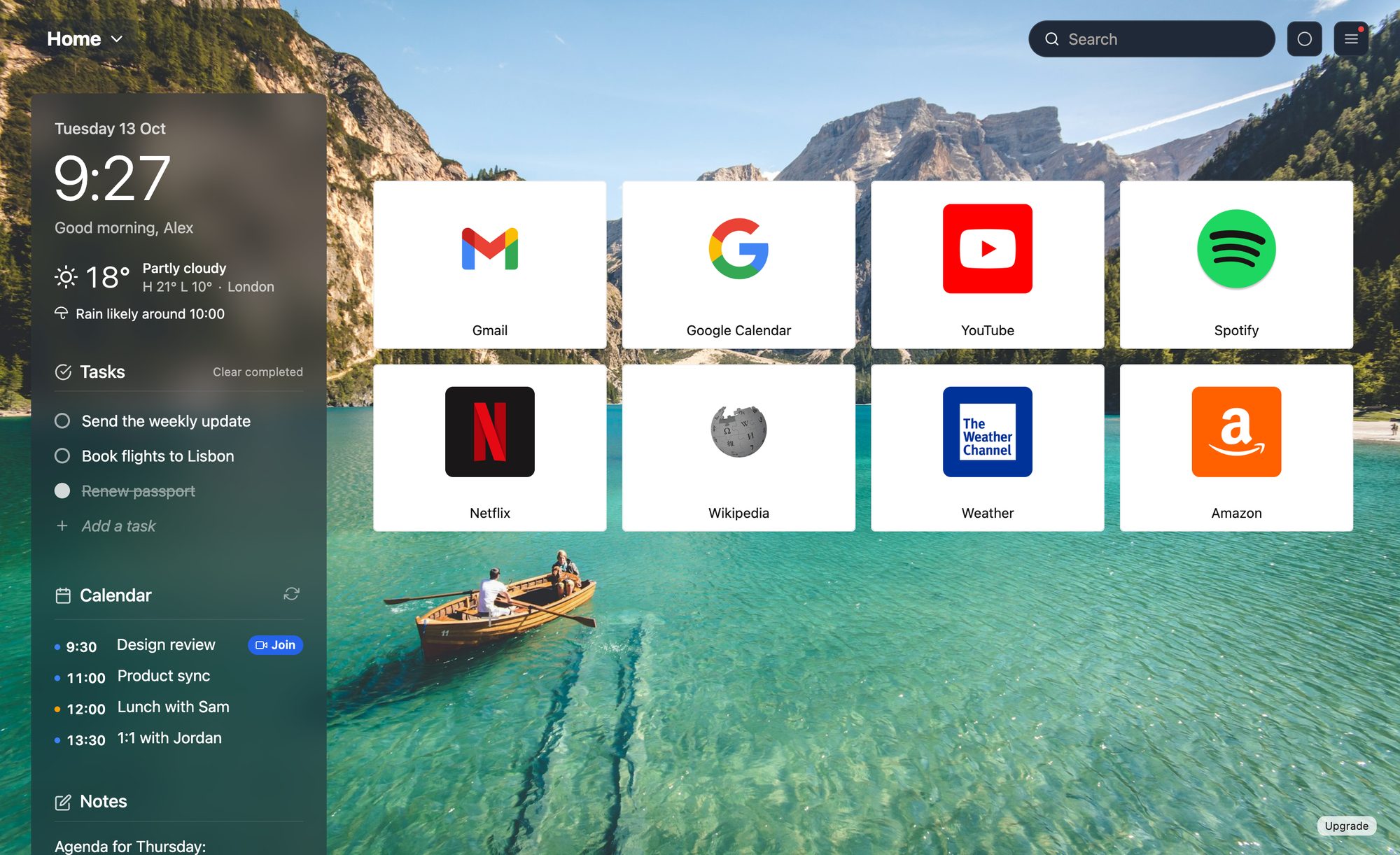Click the Design review event title
The height and width of the screenshot is (855, 1400).
pos(166,644)
